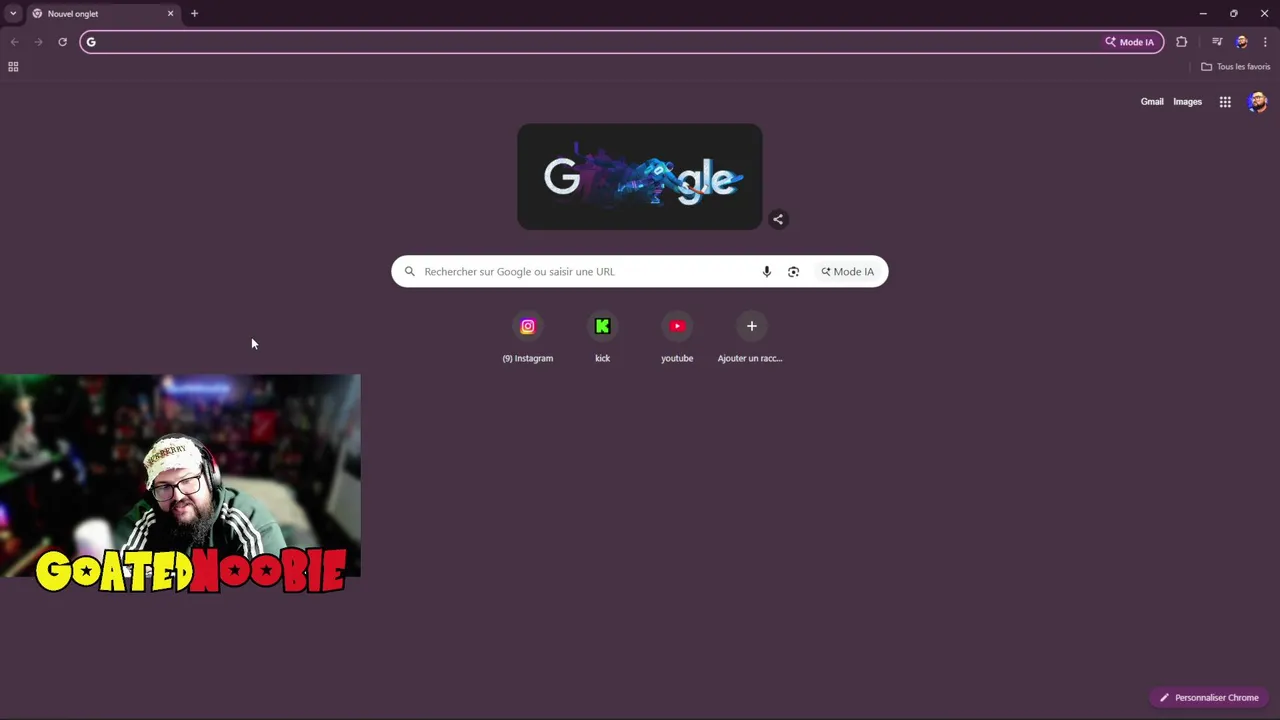Open the youtube shortcut
The width and height of the screenshot is (1280, 720).
677,337
